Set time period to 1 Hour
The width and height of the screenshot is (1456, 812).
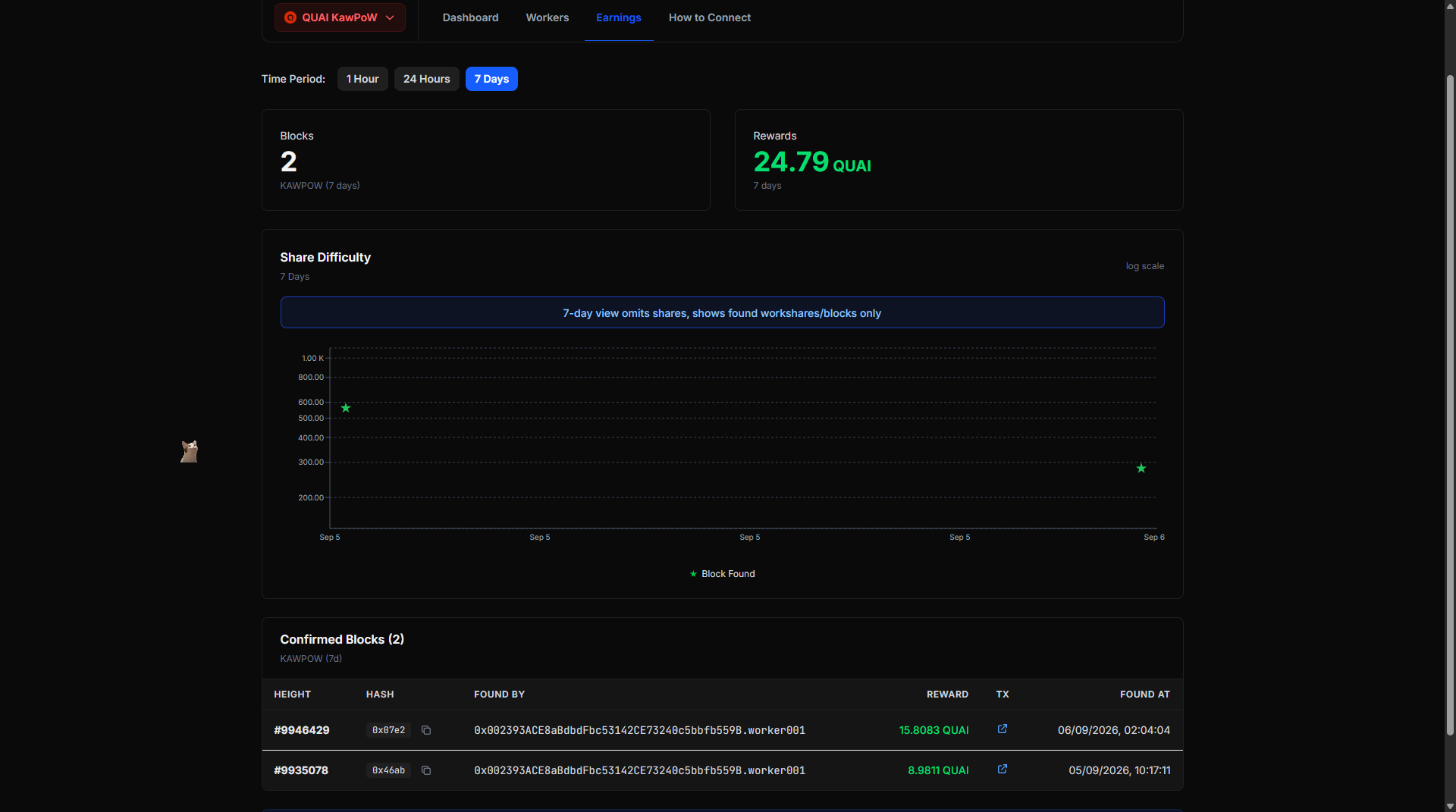coord(362,79)
